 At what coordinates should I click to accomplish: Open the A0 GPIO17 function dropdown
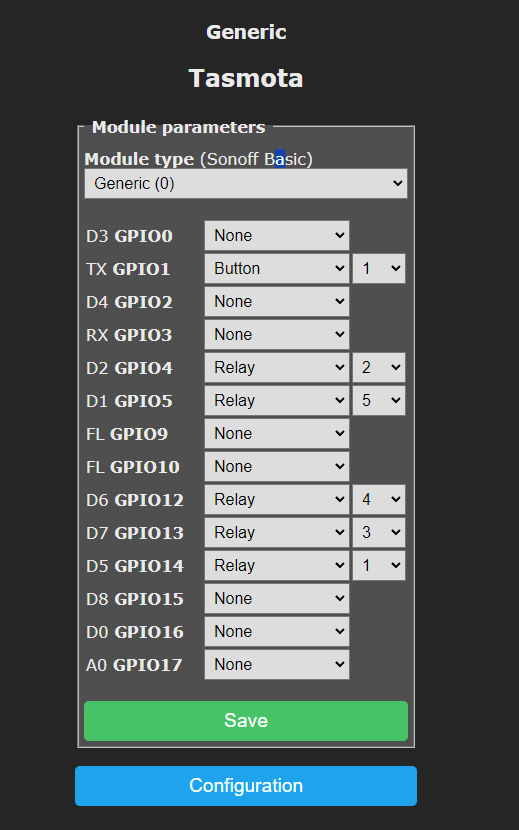tap(277, 664)
